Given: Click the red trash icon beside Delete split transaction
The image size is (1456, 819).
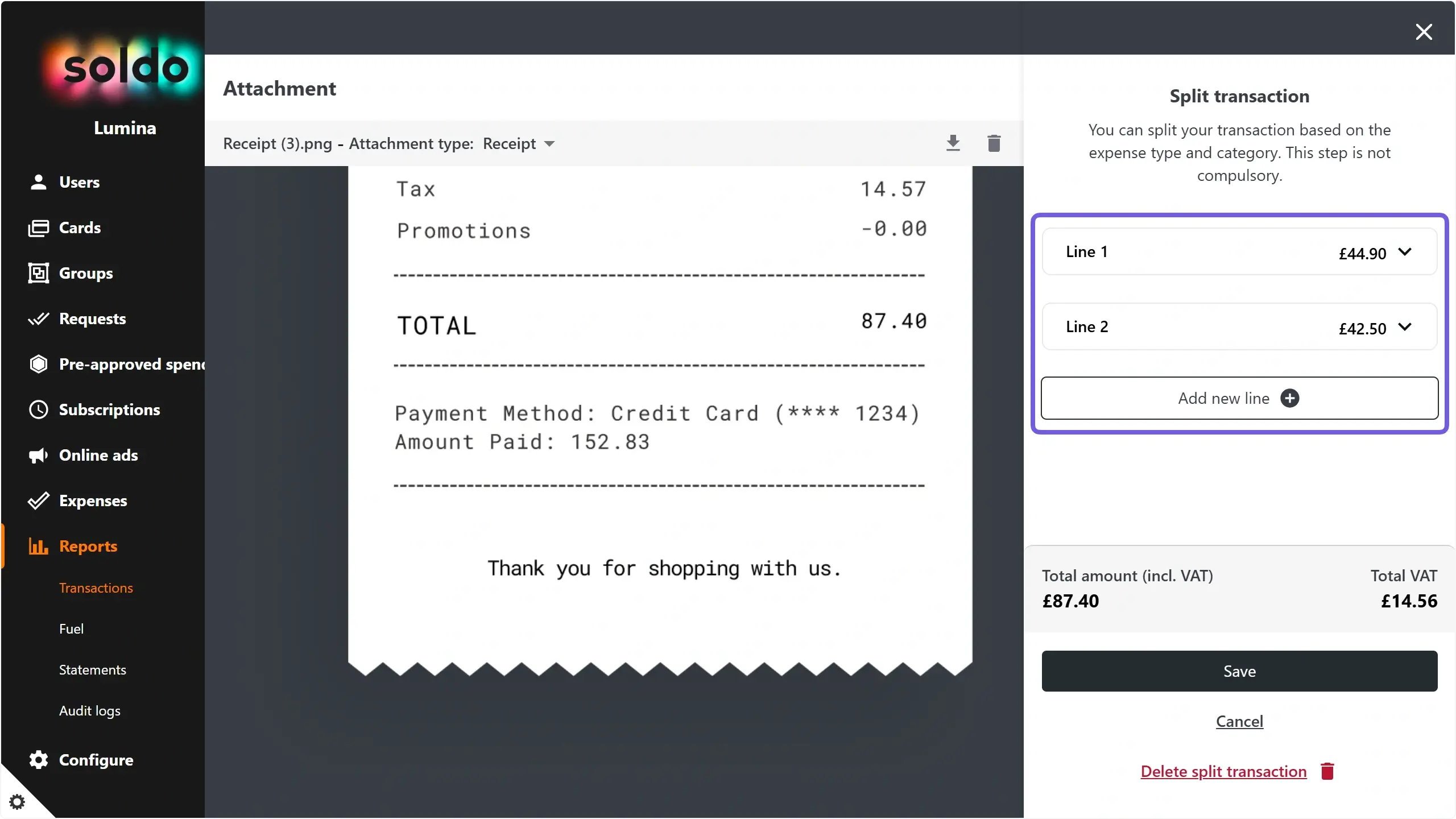Looking at the screenshot, I should click(x=1327, y=771).
